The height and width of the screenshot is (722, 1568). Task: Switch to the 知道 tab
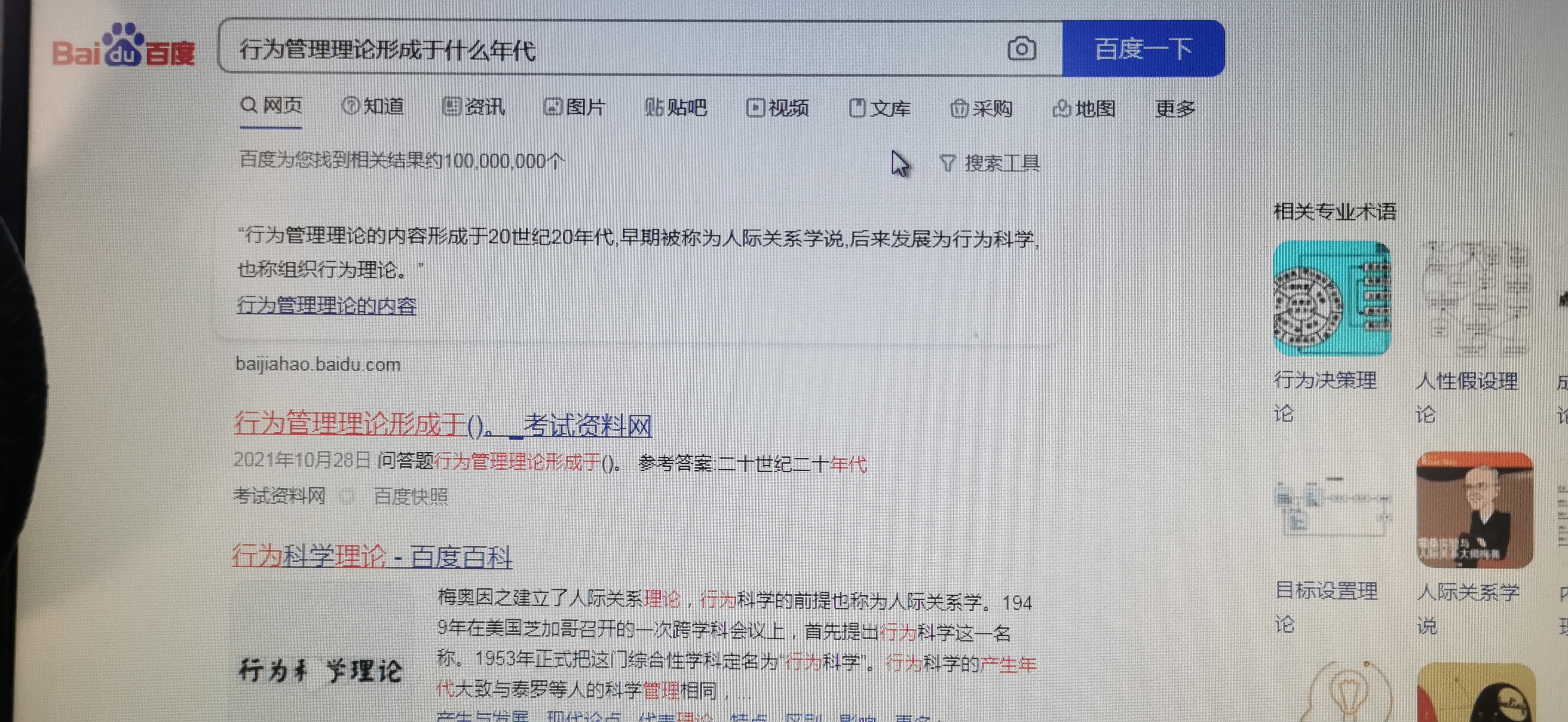coord(373,106)
